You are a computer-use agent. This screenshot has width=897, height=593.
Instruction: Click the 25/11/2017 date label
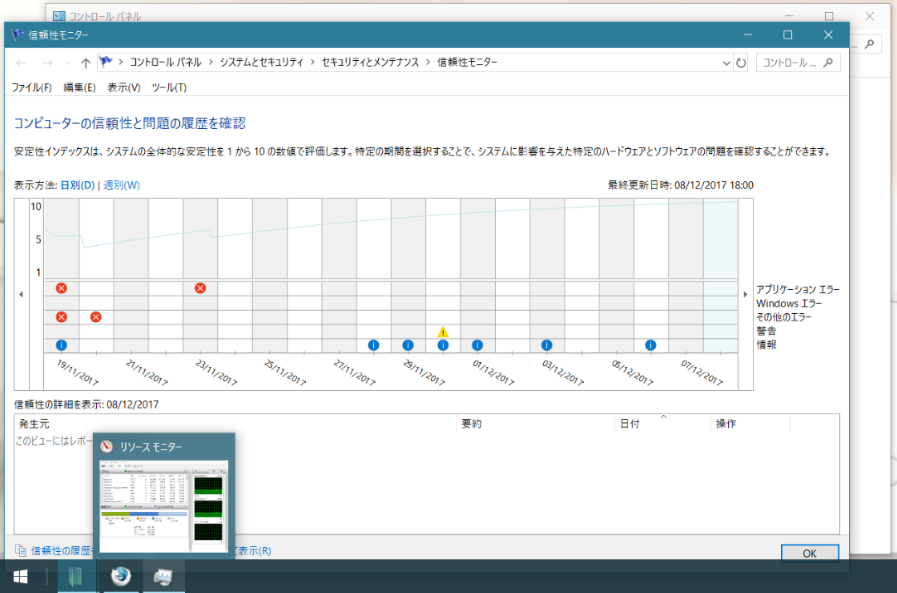[x=285, y=372]
